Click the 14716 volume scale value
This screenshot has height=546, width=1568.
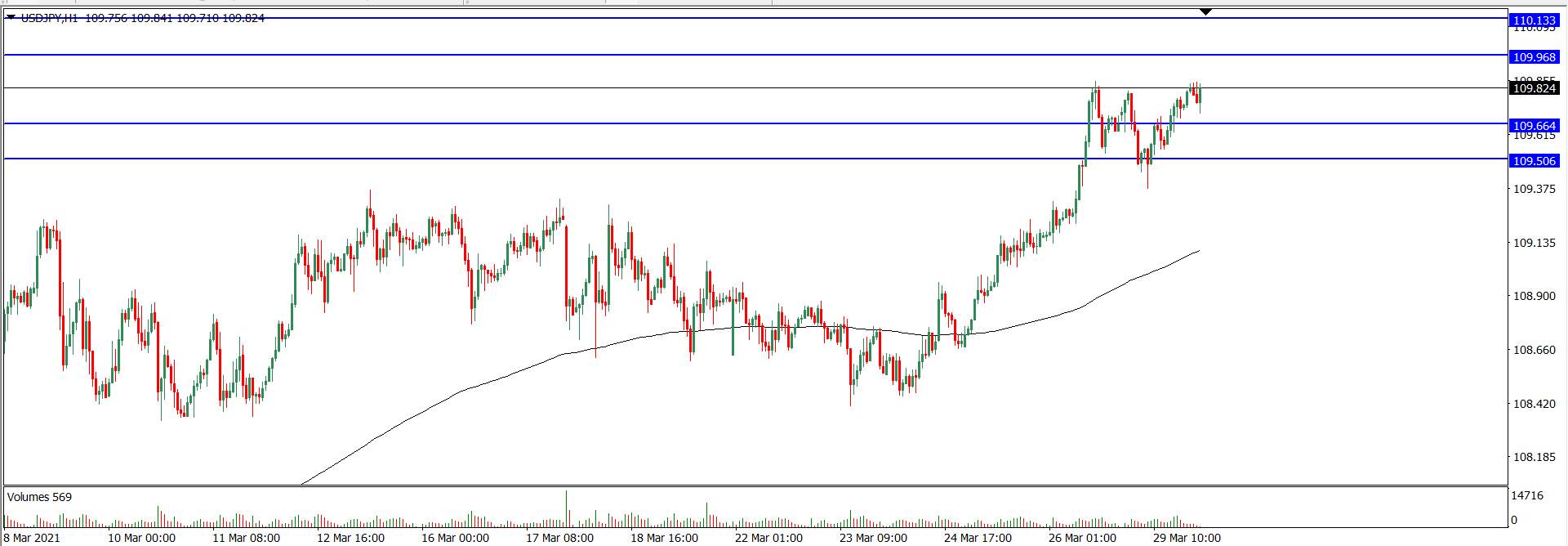click(1526, 495)
